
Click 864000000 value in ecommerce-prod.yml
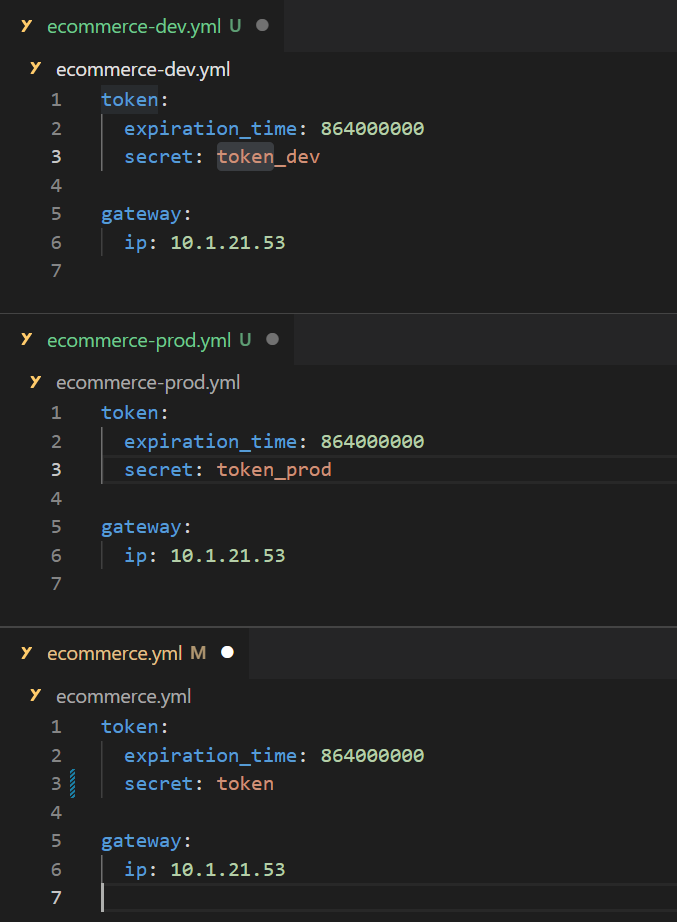coord(372,442)
